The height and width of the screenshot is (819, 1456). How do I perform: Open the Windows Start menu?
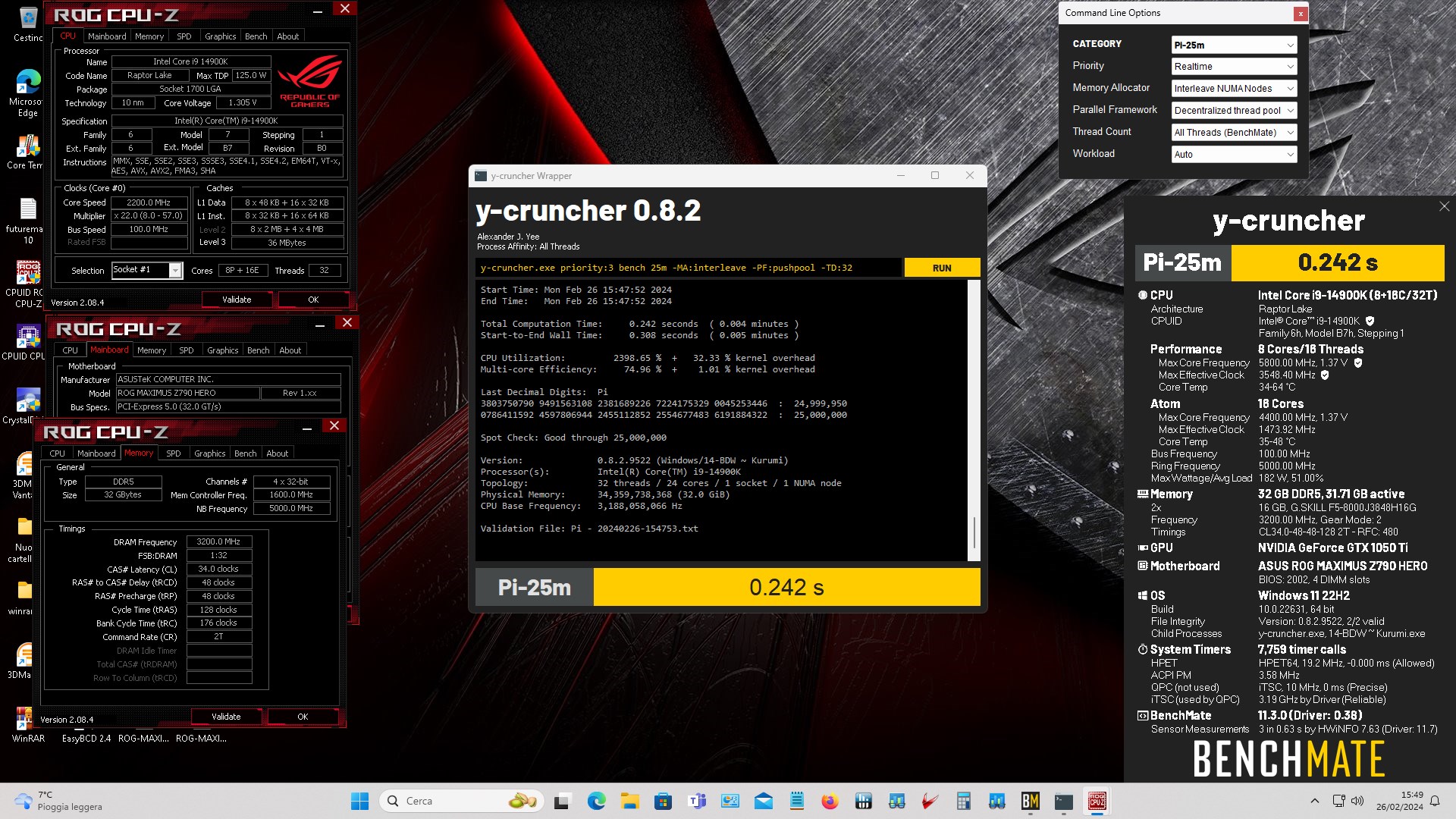click(359, 801)
